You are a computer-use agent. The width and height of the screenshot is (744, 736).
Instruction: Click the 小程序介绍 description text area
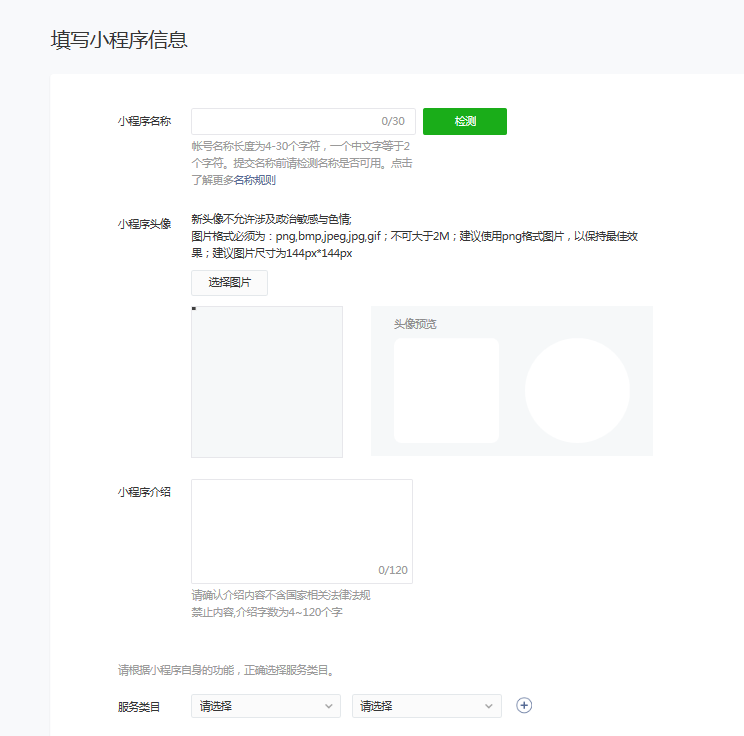pos(302,531)
